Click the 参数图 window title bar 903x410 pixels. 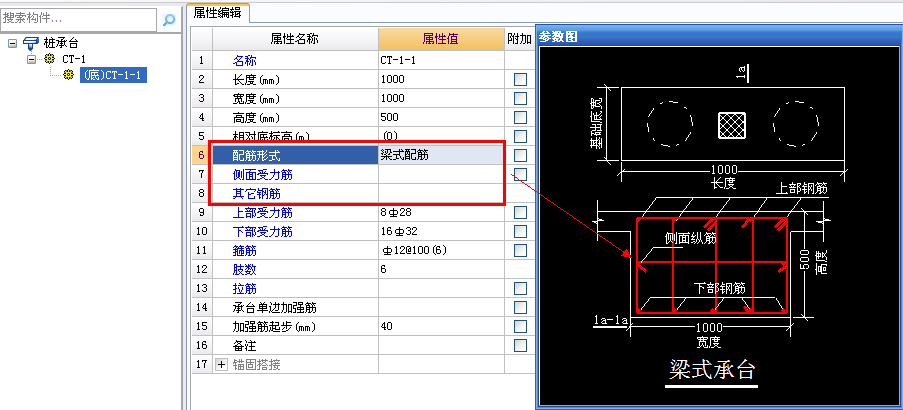pyautogui.click(x=719, y=37)
